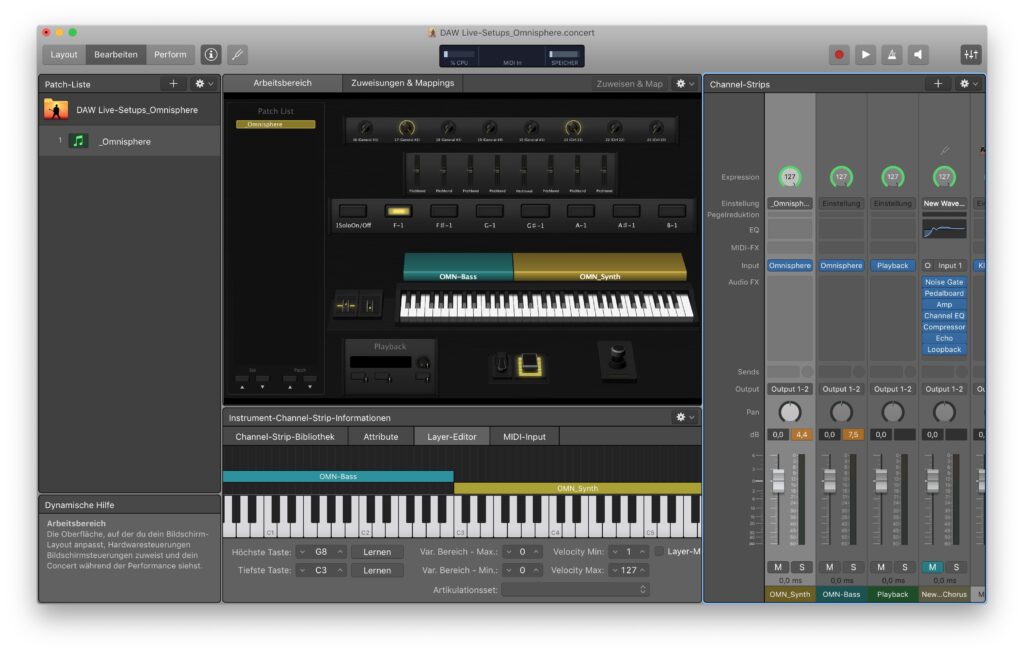Open the workspace gear menu
1024x653 pixels.
pyautogui.click(x=684, y=84)
